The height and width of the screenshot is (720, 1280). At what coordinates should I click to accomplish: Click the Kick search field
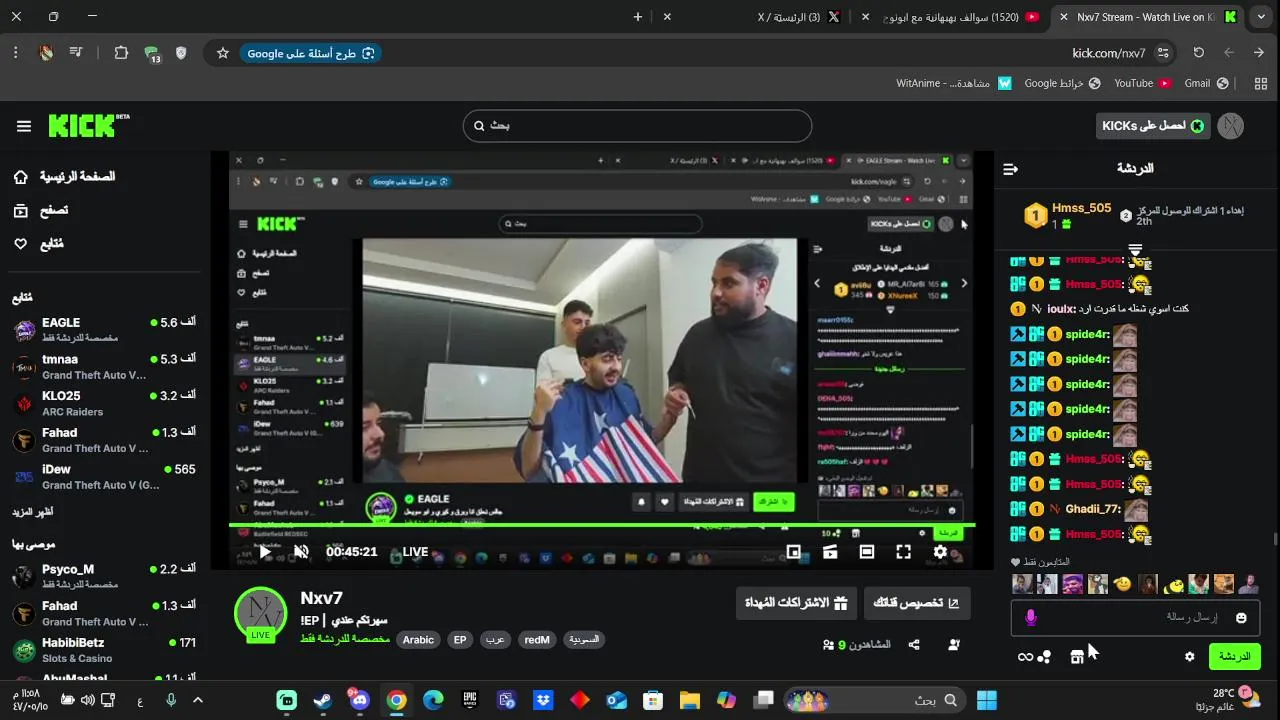pyautogui.click(x=637, y=126)
